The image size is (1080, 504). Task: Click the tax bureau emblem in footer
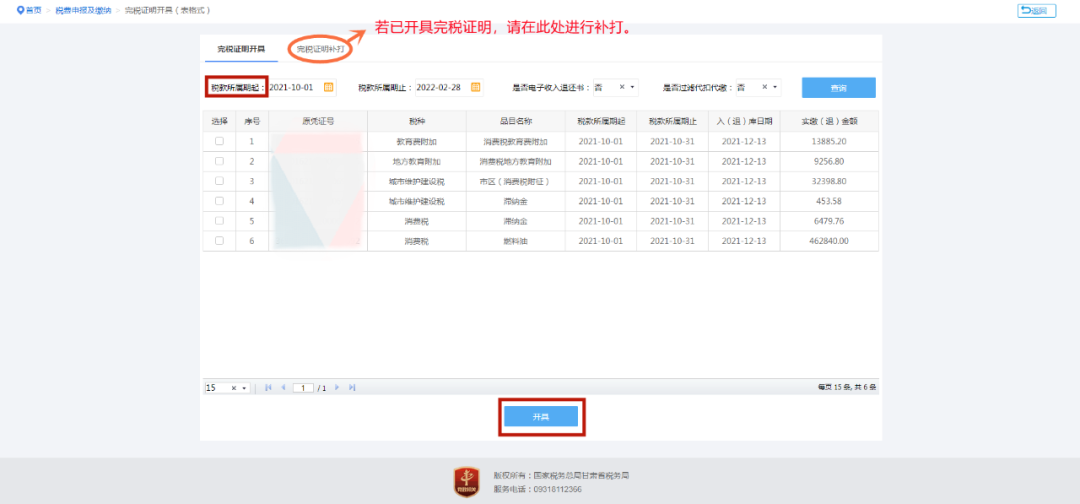click(466, 482)
